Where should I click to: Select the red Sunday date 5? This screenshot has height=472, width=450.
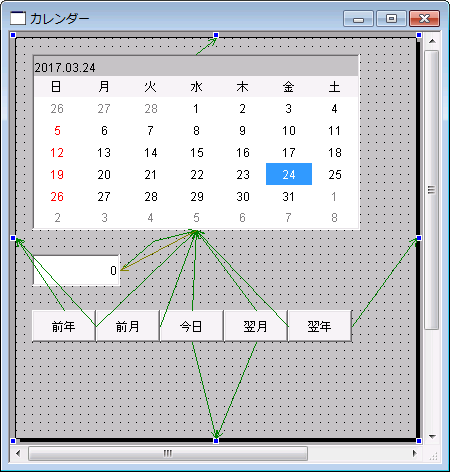pos(57,130)
